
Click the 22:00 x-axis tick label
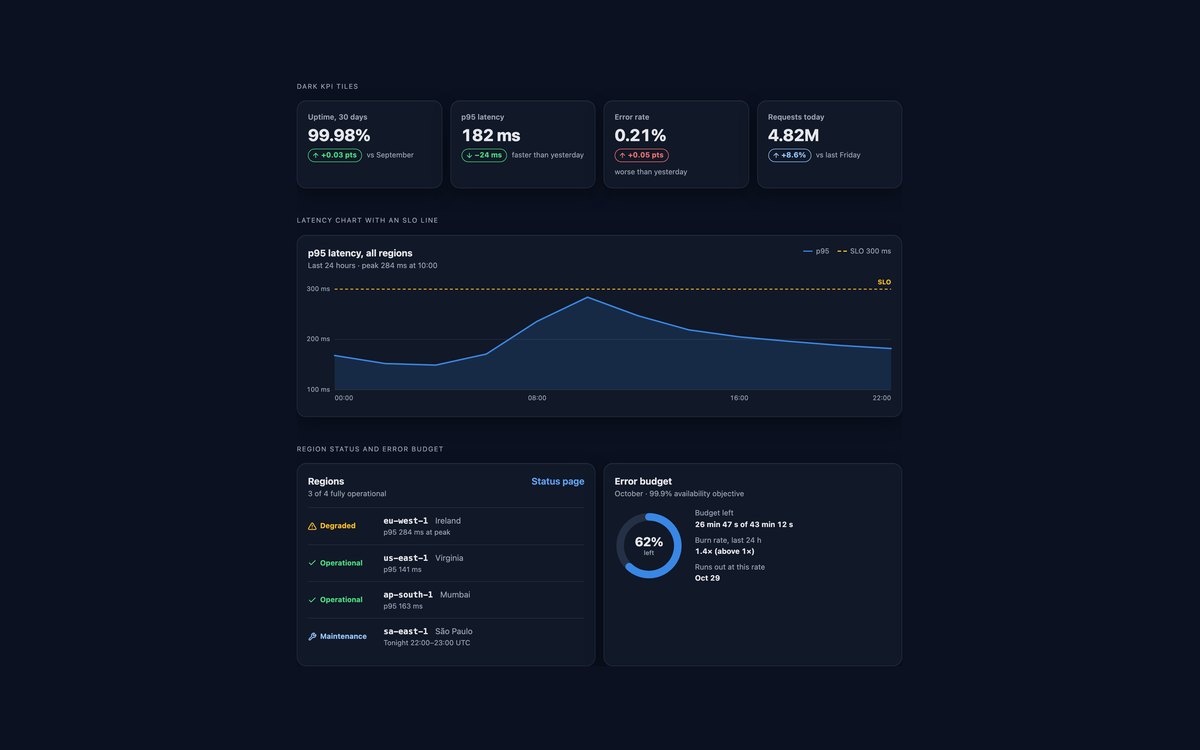coord(881,398)
